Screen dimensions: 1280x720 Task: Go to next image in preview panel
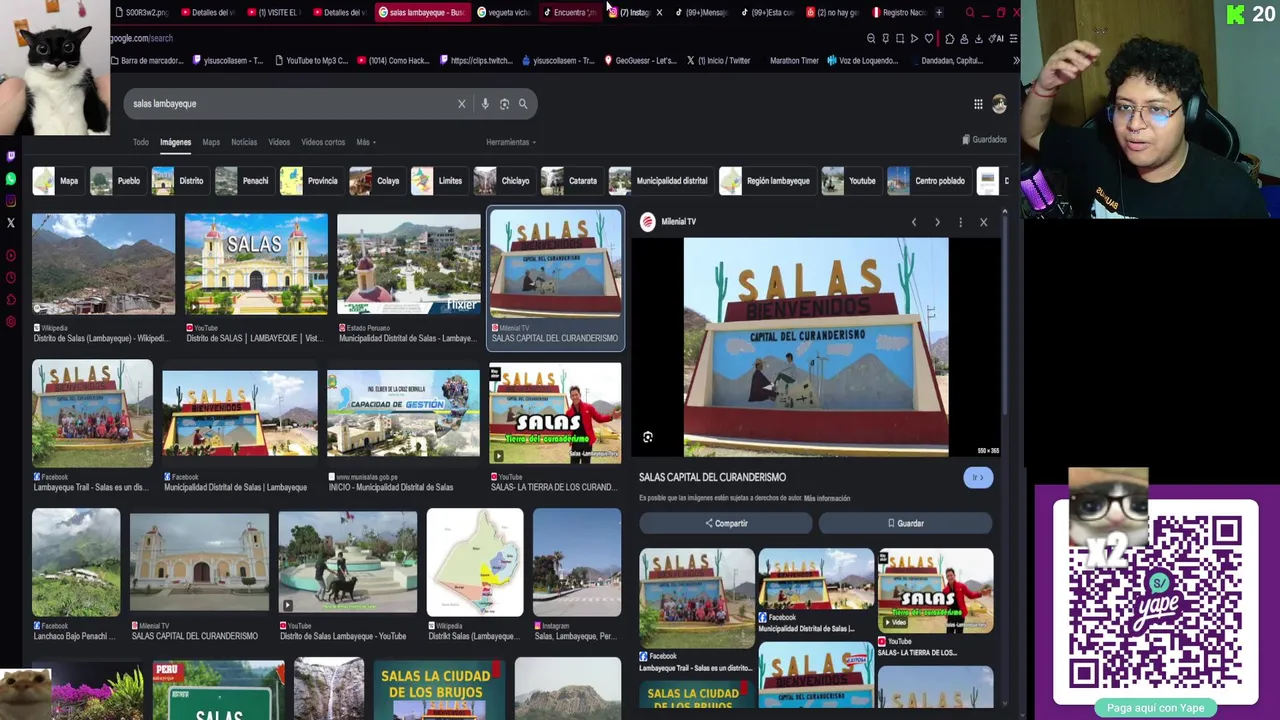click(x=937, y=222)
